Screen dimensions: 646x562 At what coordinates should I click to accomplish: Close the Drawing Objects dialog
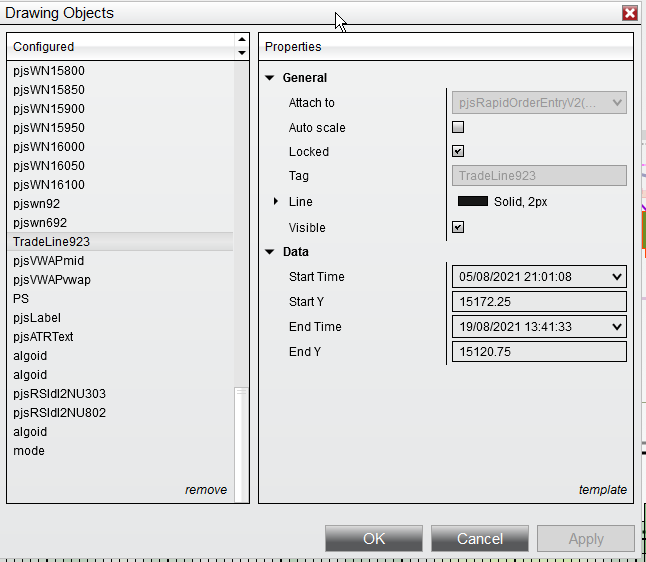pyautogui.click(x=630, y=13)
